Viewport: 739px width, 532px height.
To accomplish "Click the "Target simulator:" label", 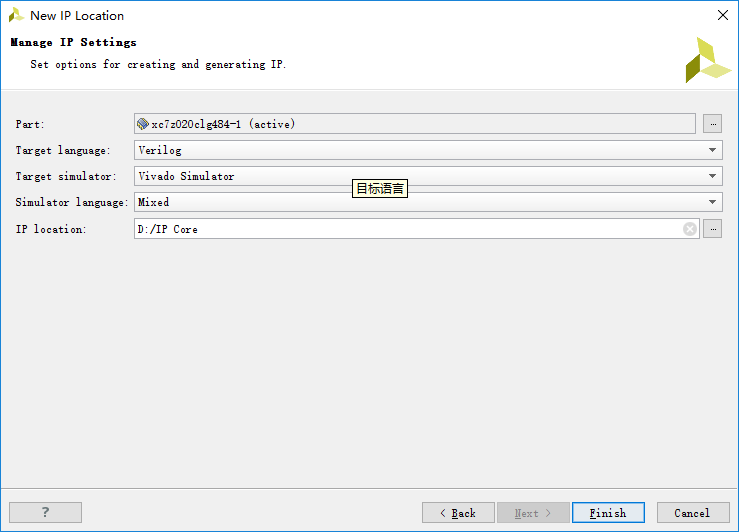I will 66,176.
